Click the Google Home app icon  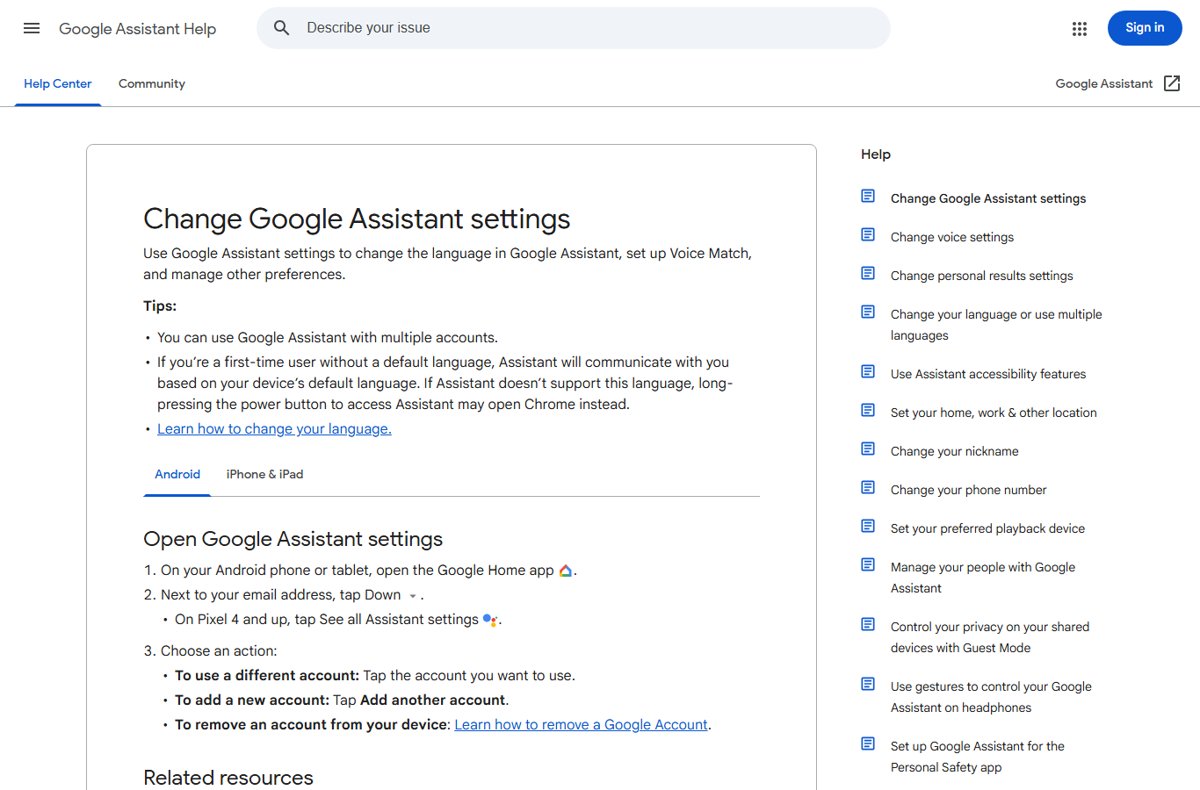pos(566,570)
